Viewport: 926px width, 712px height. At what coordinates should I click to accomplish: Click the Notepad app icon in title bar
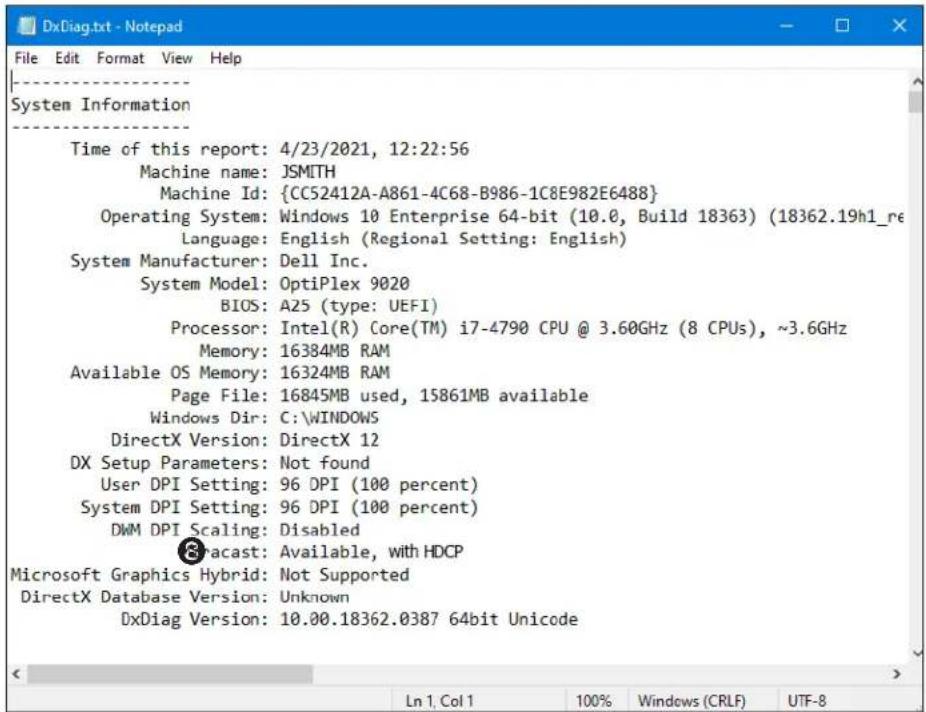pyautogui.click(x=26, y=26)
